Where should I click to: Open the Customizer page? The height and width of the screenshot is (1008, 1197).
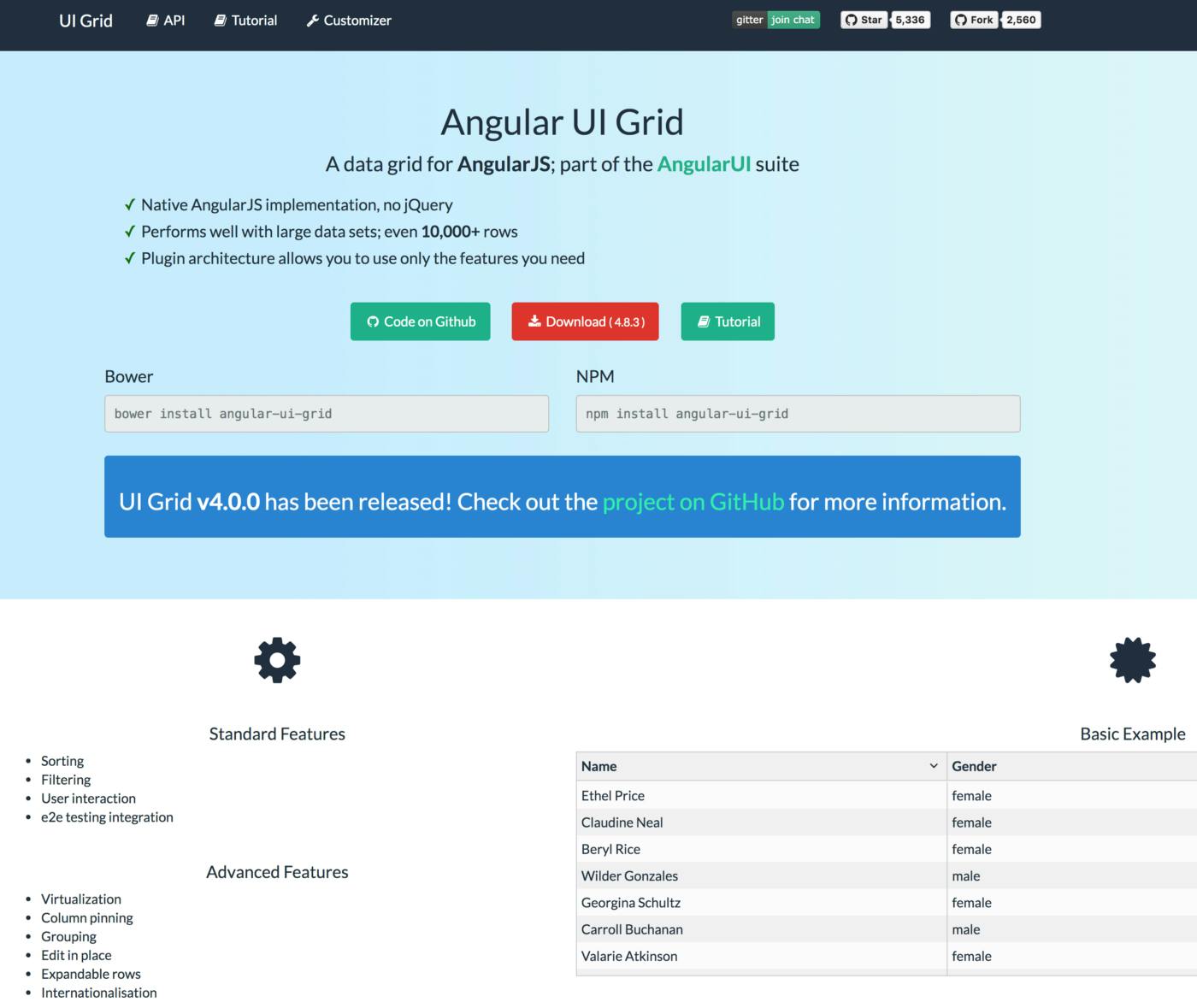[349, 21]
